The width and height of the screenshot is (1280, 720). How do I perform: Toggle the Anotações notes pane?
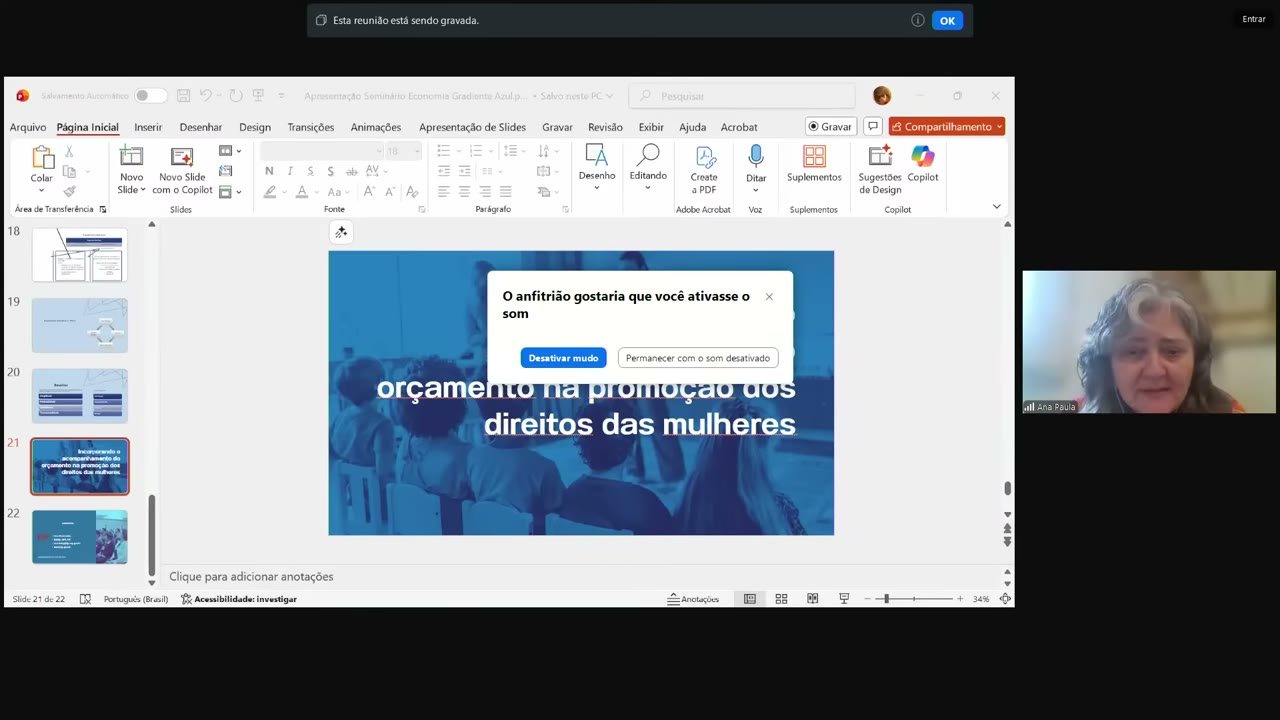[x=693, y=599]
